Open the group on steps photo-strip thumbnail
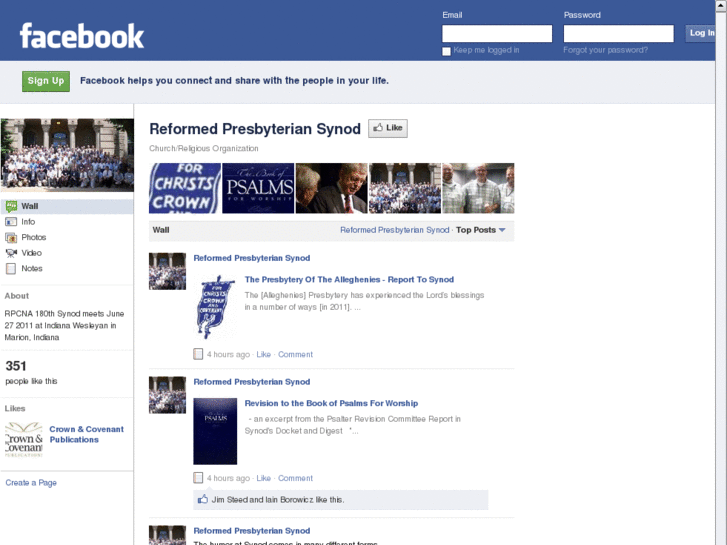Viewport: 727px width, 545px height. tap(405, 188)
